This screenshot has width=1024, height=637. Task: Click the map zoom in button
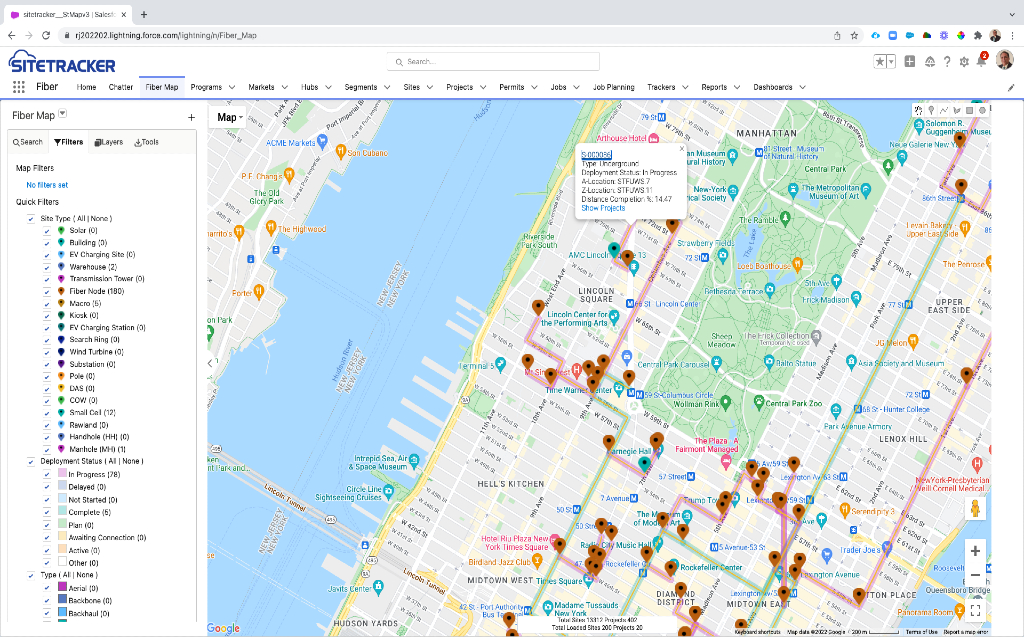pyautogui.click(x=975, y=551)
